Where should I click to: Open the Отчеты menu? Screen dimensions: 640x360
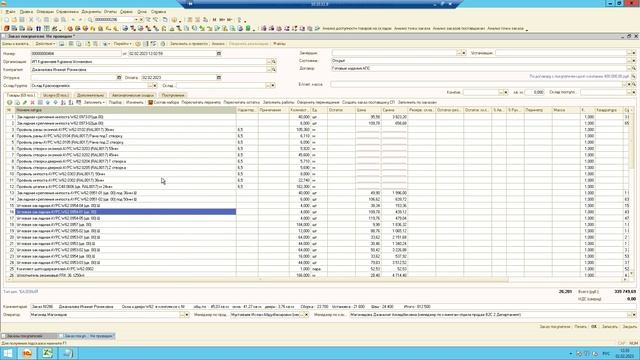click(x=110, y=12)
